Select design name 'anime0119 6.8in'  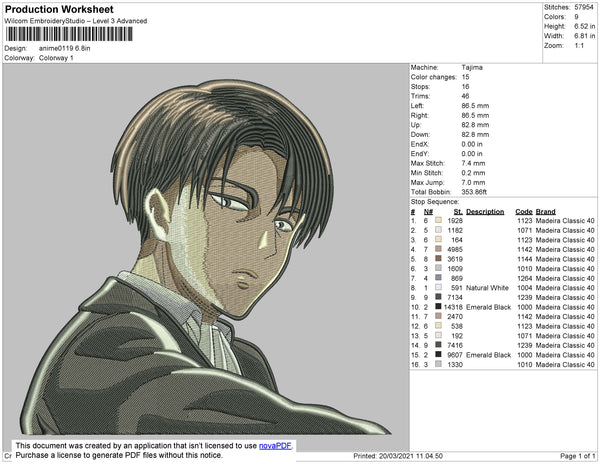coord(65,49)
